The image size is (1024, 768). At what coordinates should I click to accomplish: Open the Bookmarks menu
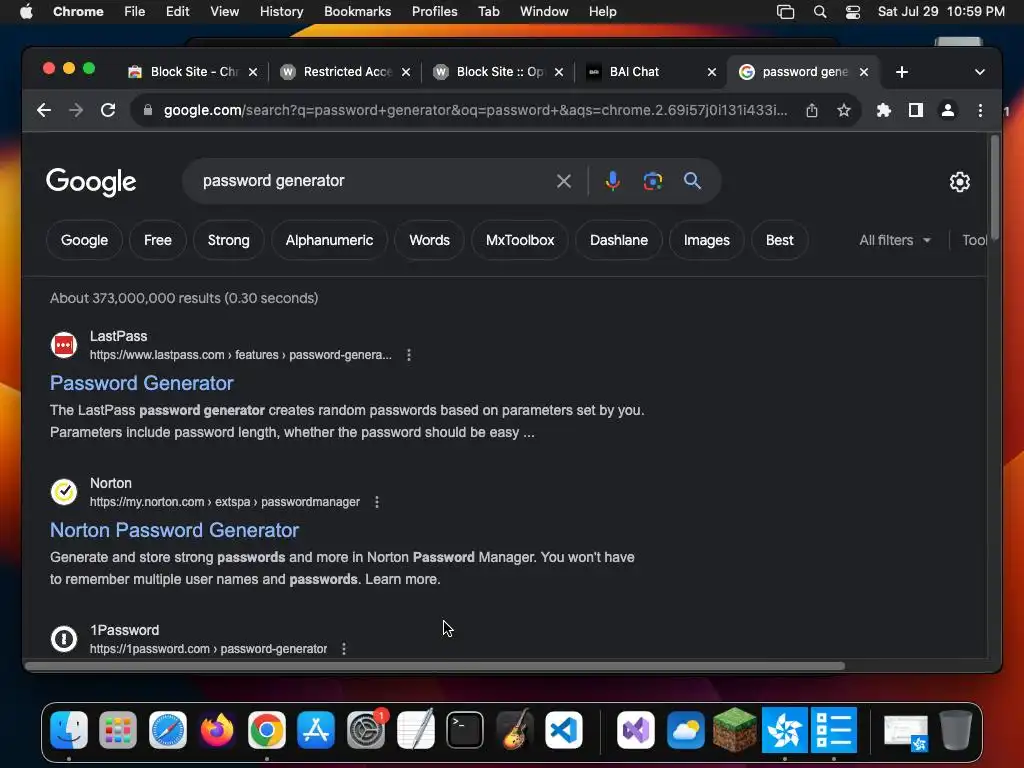point(357,12)
